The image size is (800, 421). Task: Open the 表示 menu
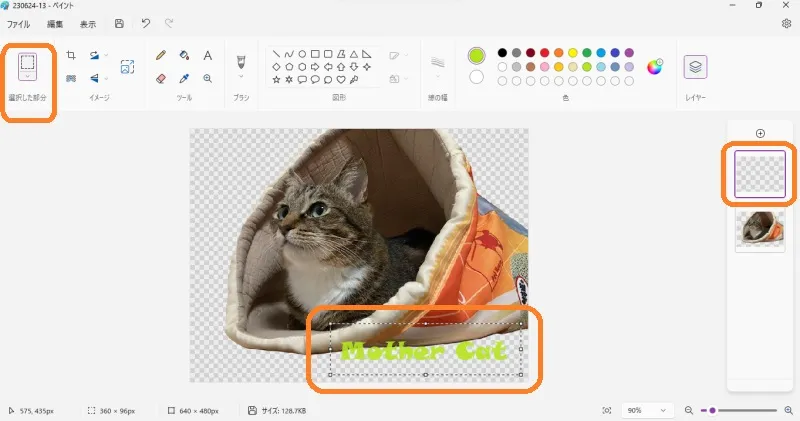pos(88,24)
